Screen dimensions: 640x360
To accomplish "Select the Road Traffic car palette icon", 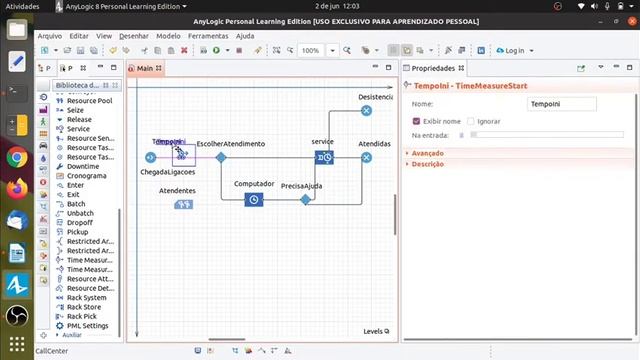I will click(x=43, y=146).
